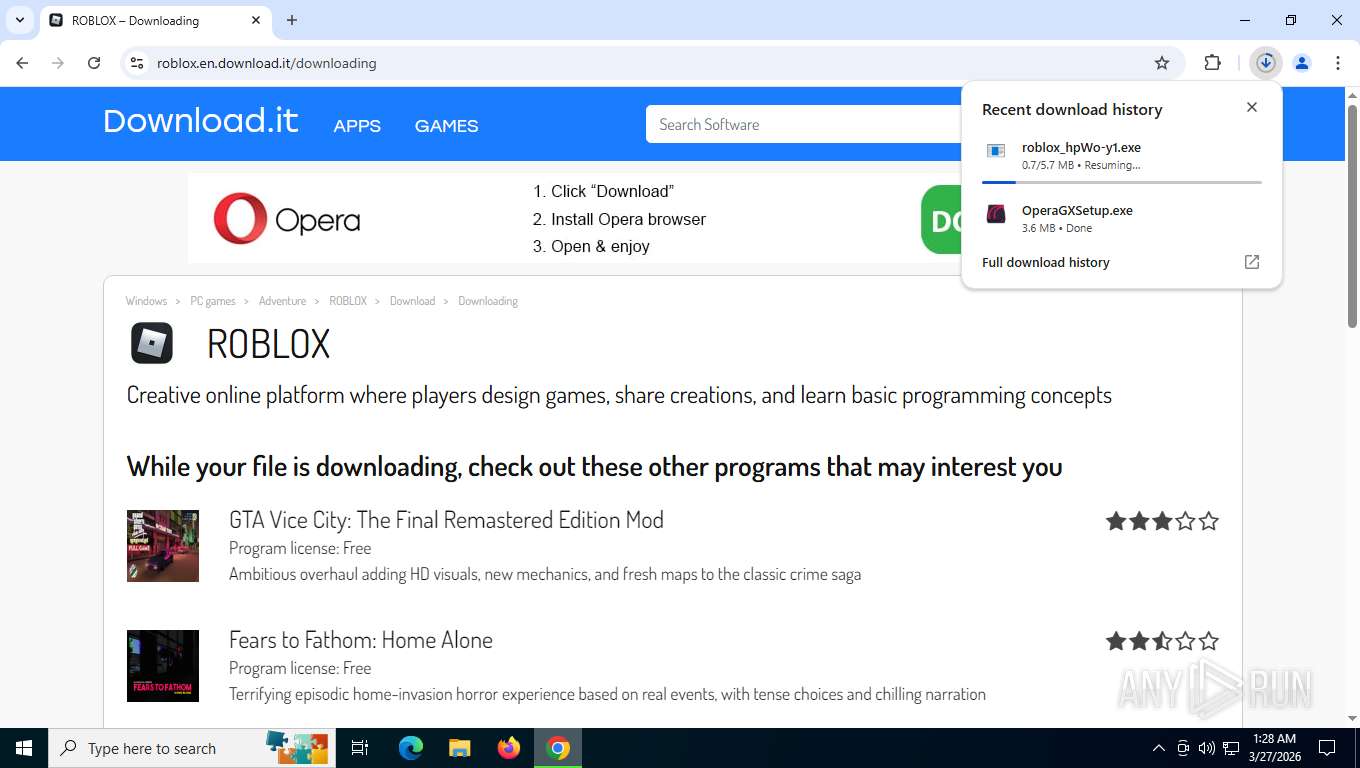Click the Chrome taskbar icon

click(x=558, y=748)
